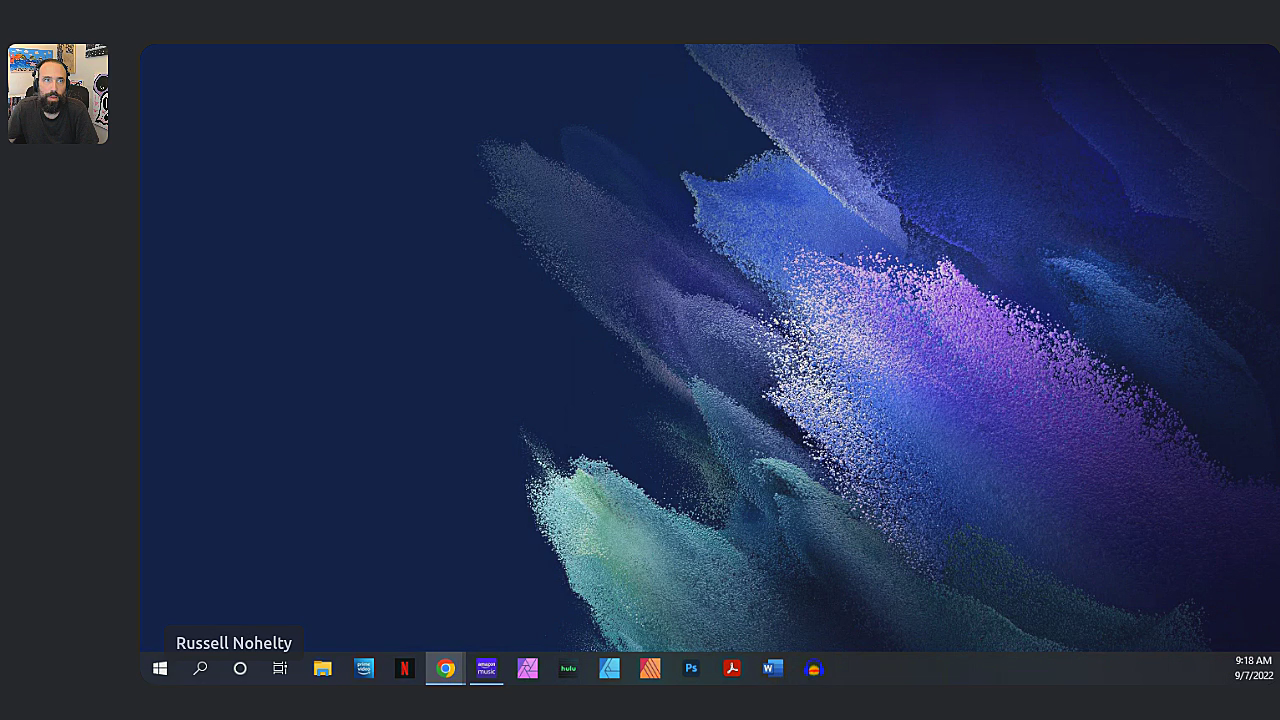
Task: Launch File Explorer from the taskbar
Action: (322, 668)
